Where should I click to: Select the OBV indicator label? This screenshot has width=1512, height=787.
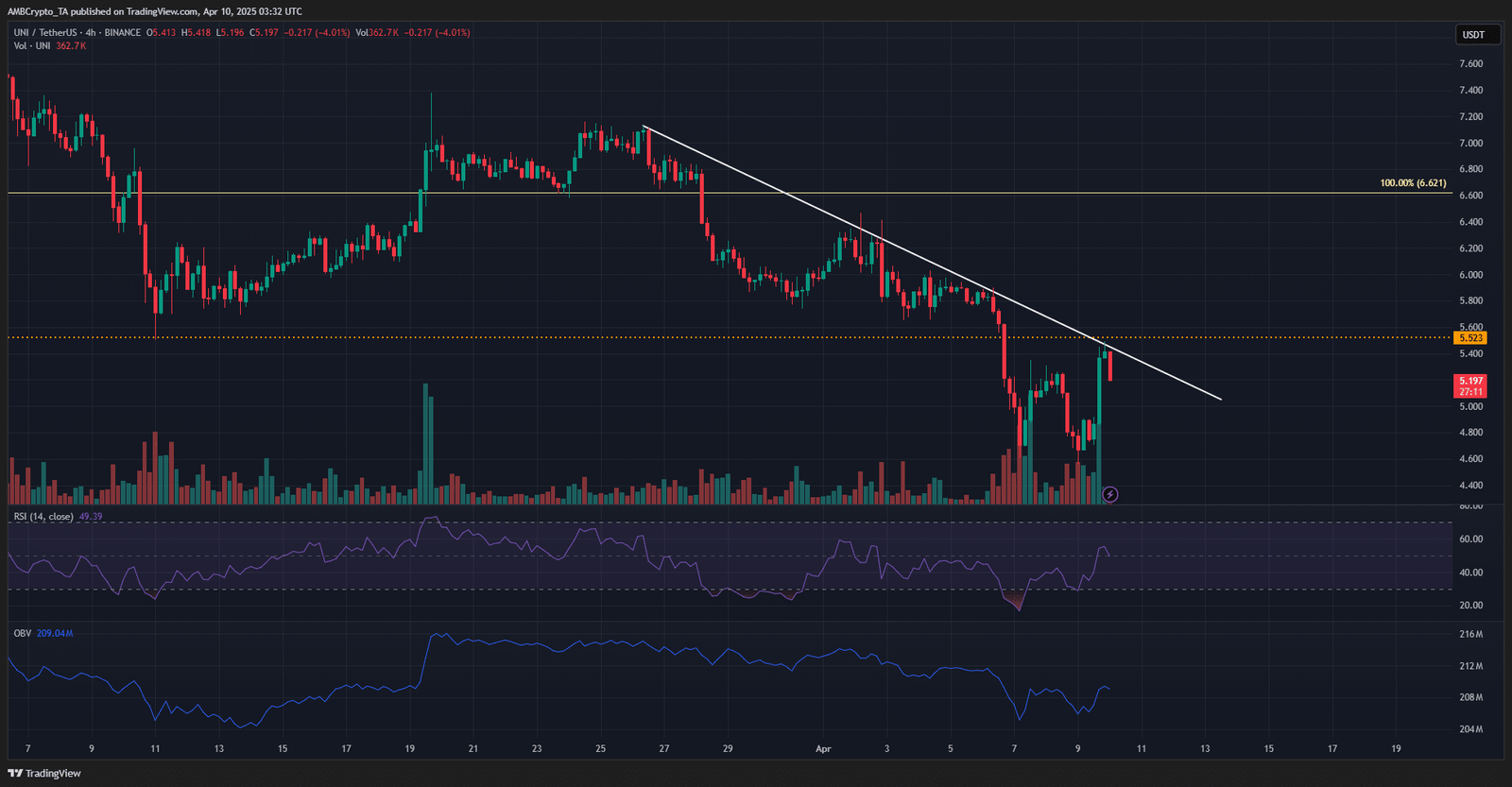click(22, 633)
